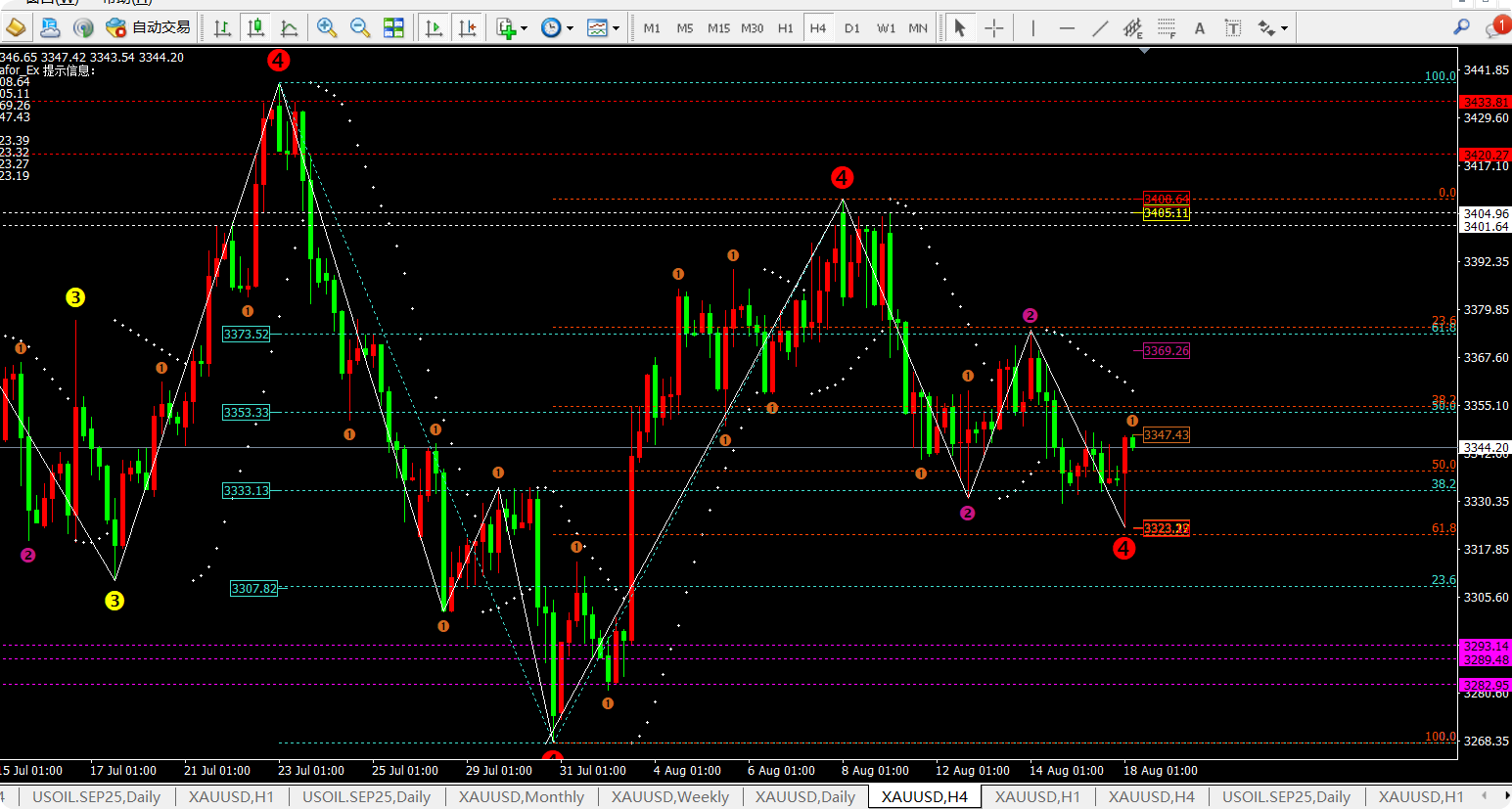The width and height of the screenshot is (1512, 810).
Task: Click the Tile Windows icon
Action: (393, 28)
